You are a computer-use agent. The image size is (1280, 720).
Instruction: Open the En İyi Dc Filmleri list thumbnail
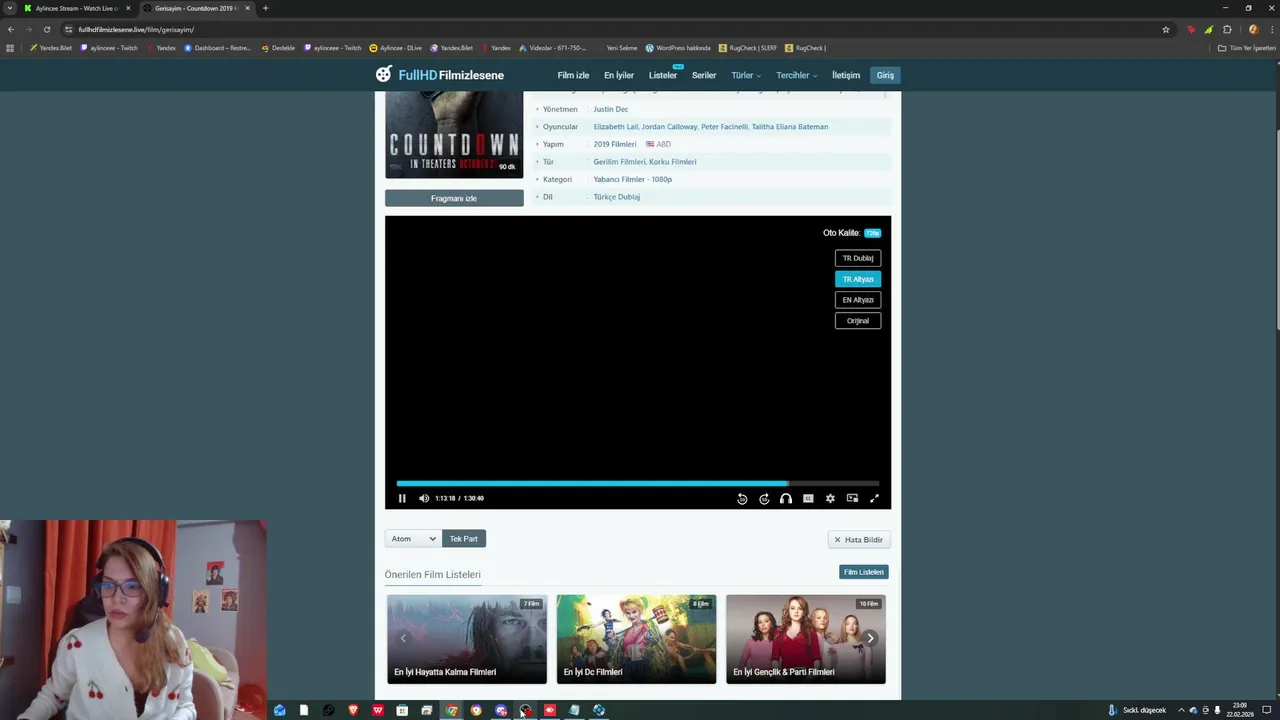(x=636, y=639)
